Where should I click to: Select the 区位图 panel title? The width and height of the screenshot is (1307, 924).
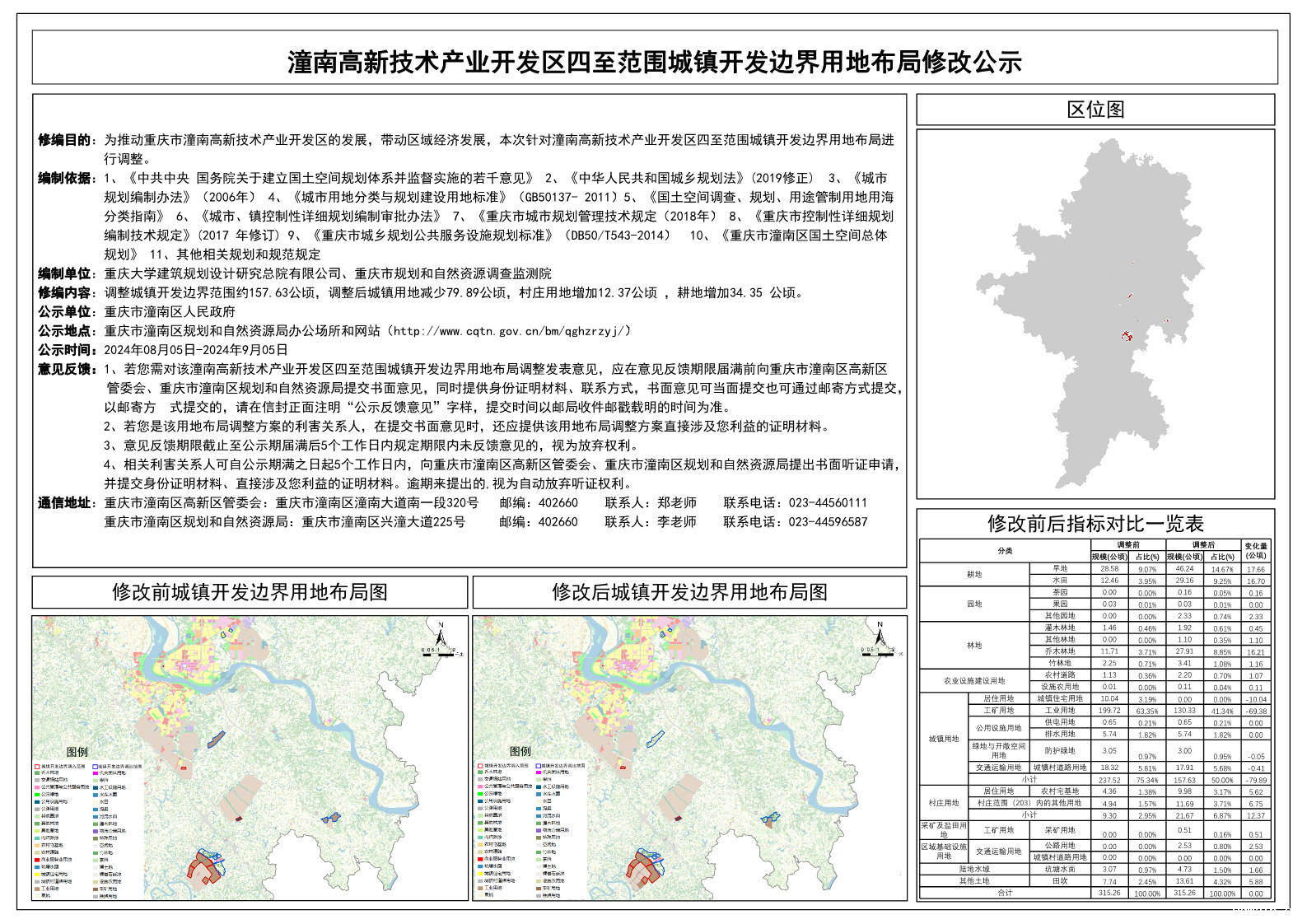point(1095,110)
